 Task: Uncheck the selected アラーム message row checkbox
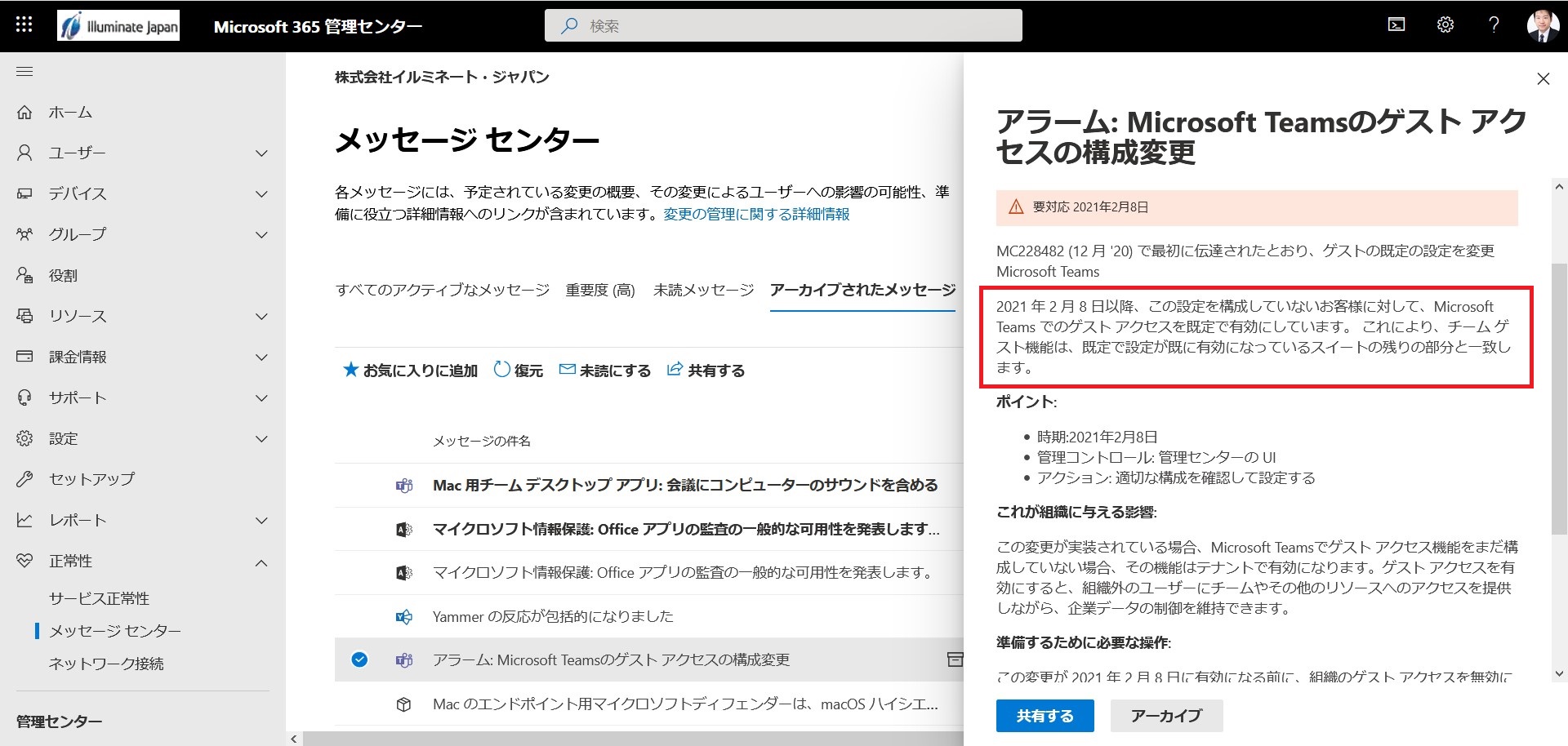359,659
